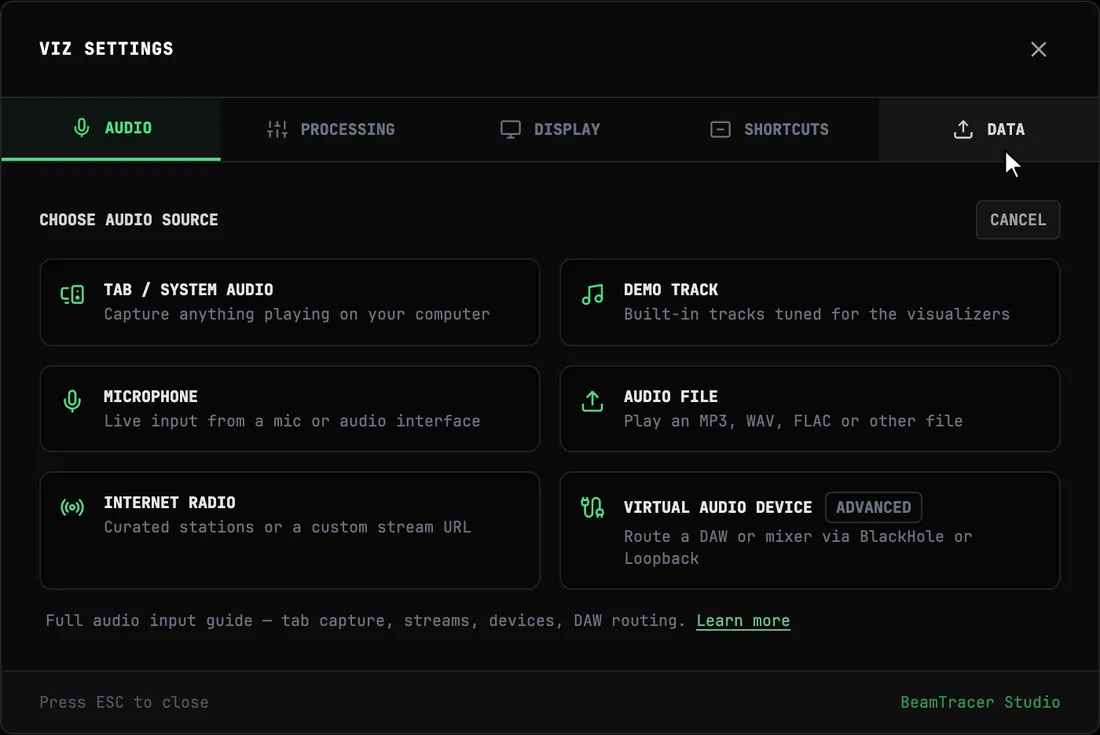Choose Audio File as source
The height and width of the screenshot is (735, 1100).
[810, 409]
